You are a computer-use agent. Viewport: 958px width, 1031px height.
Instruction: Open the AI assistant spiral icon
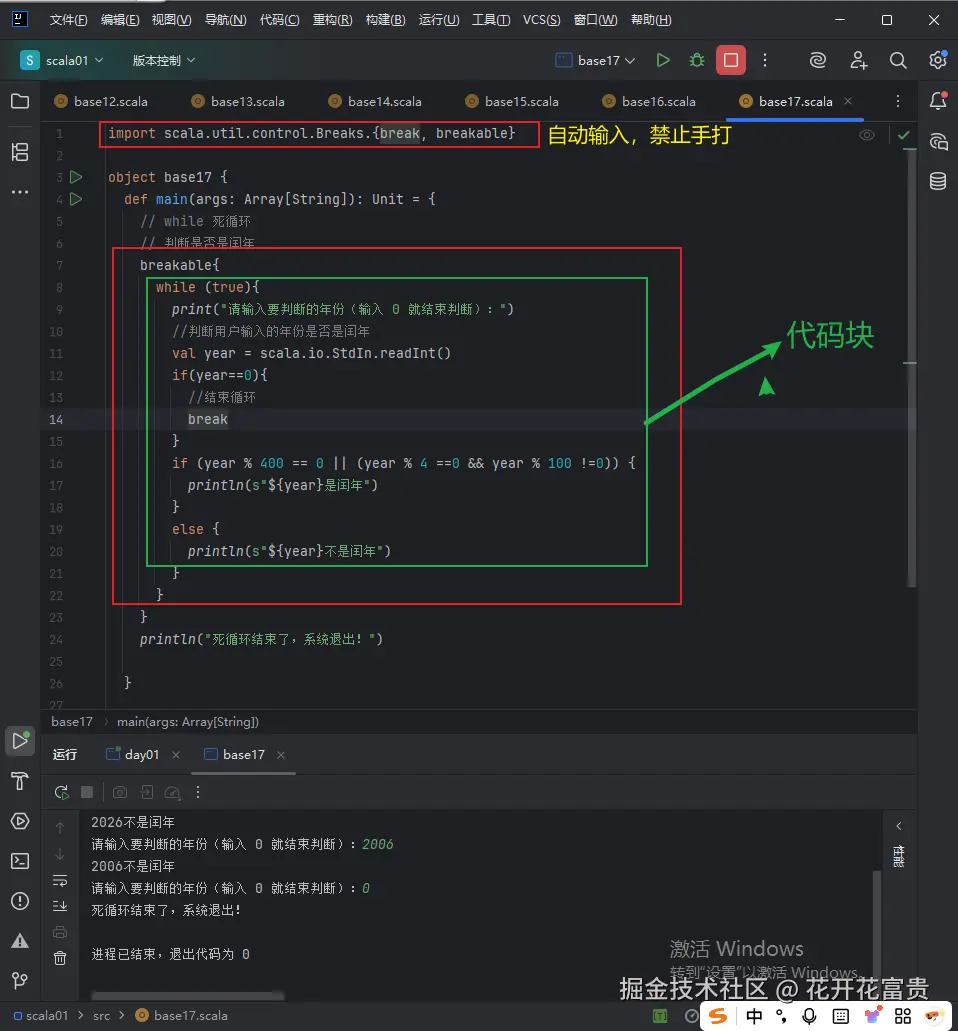click(817, 60)
